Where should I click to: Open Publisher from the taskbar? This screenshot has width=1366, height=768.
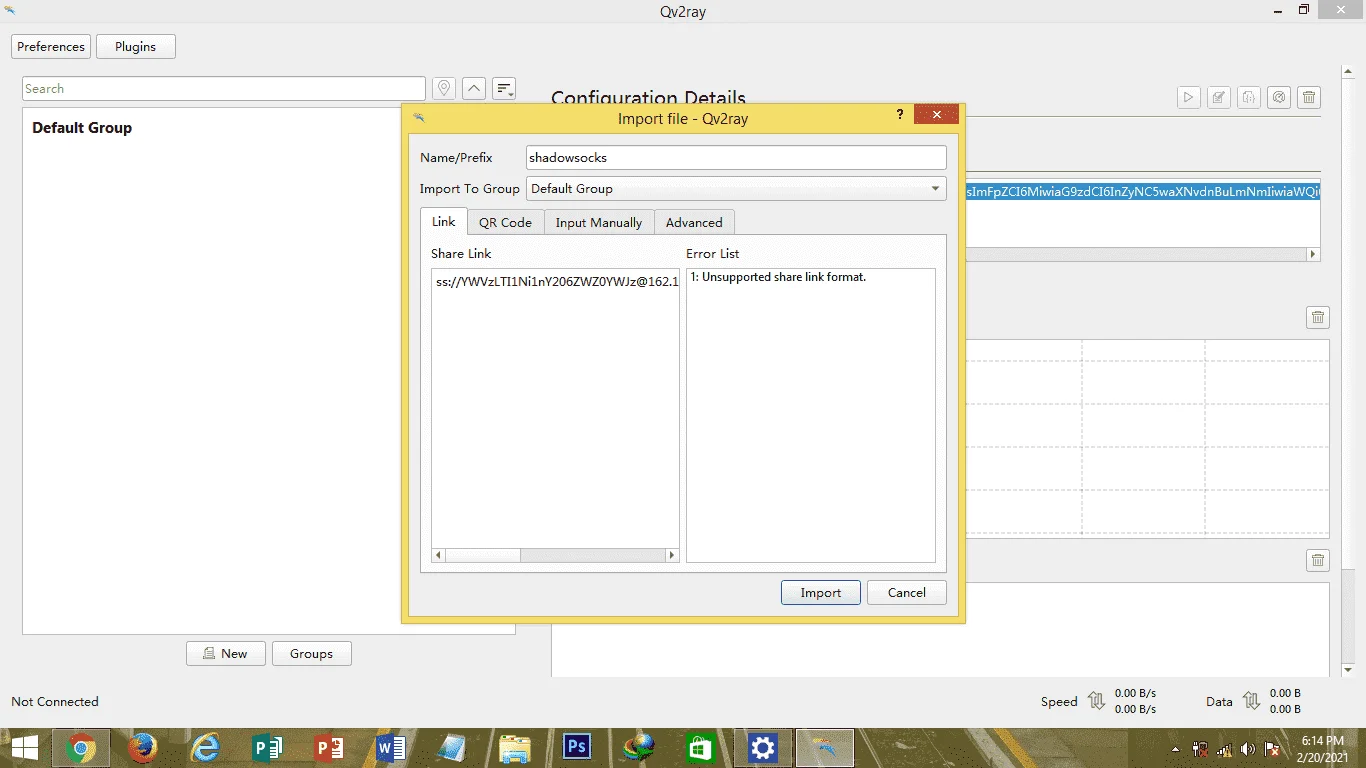coord(267,748)
